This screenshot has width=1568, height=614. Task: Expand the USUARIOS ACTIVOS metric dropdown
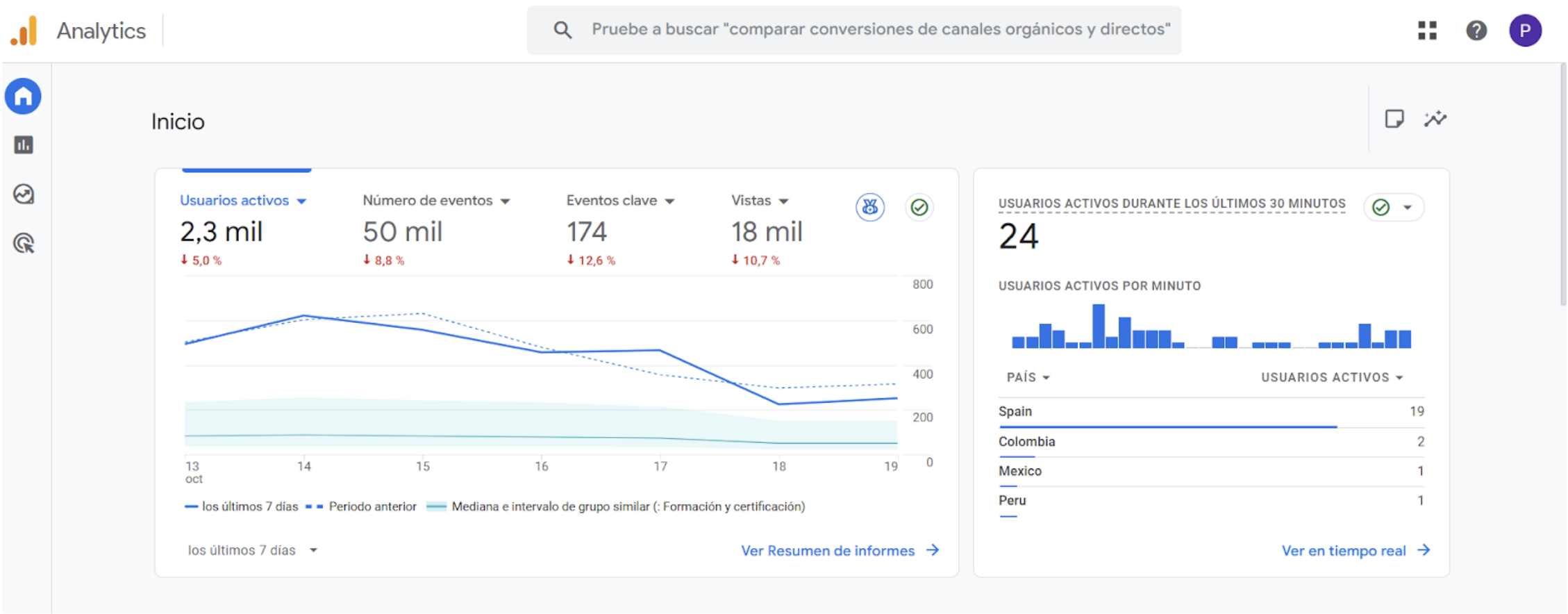[1332, 377]
